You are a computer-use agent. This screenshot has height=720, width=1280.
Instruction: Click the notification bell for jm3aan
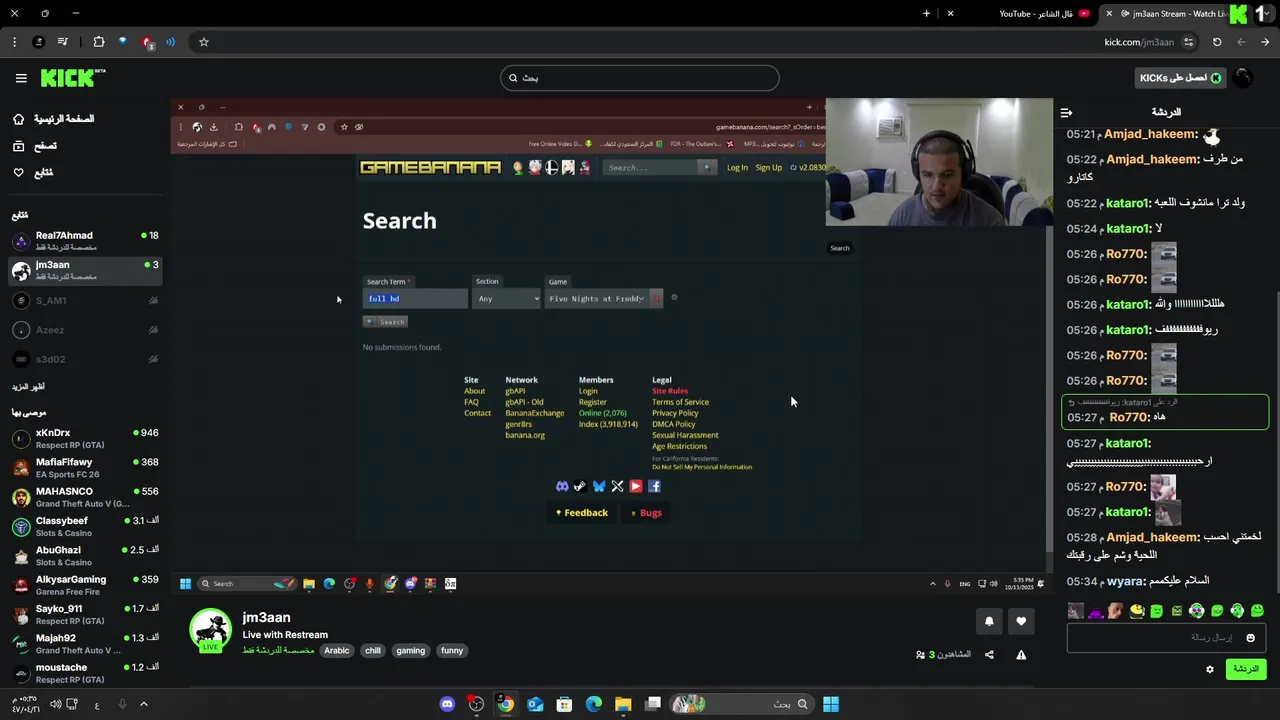pos(989,621)
